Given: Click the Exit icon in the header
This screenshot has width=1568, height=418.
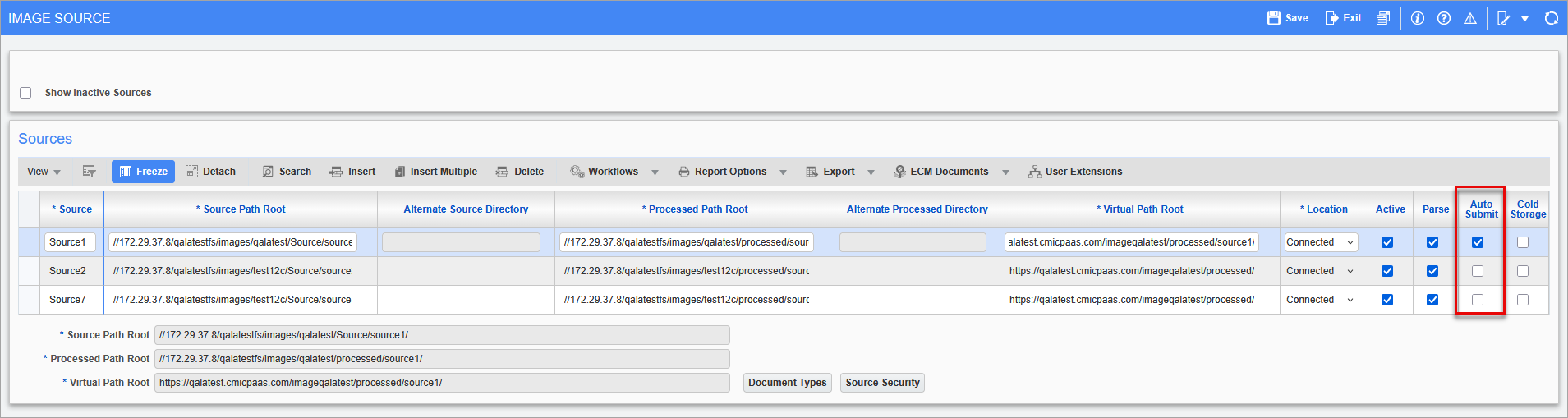Looking at the screenshot, I should [x=1331, y=18].
